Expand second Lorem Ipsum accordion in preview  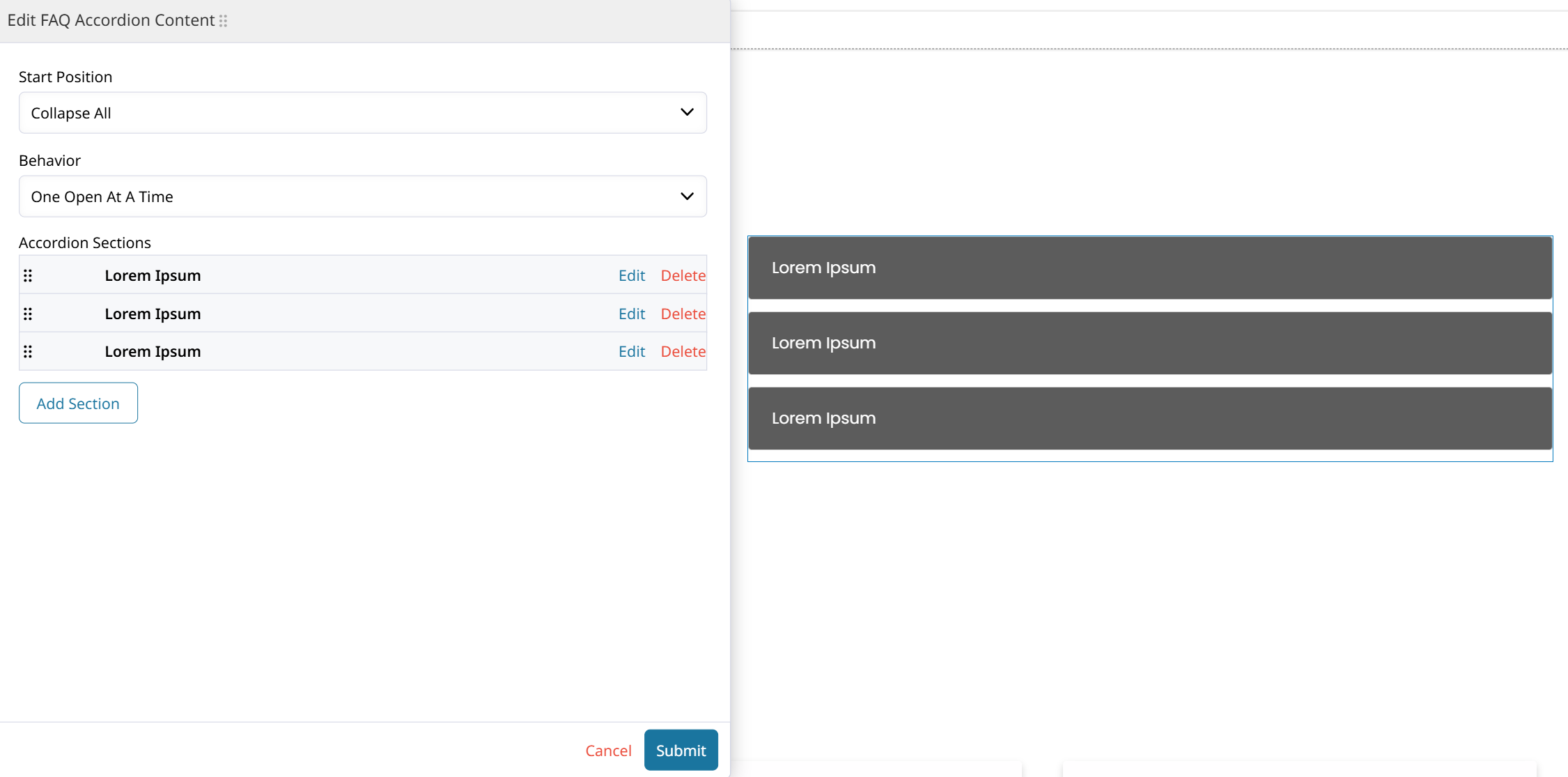coord(1149,344)
